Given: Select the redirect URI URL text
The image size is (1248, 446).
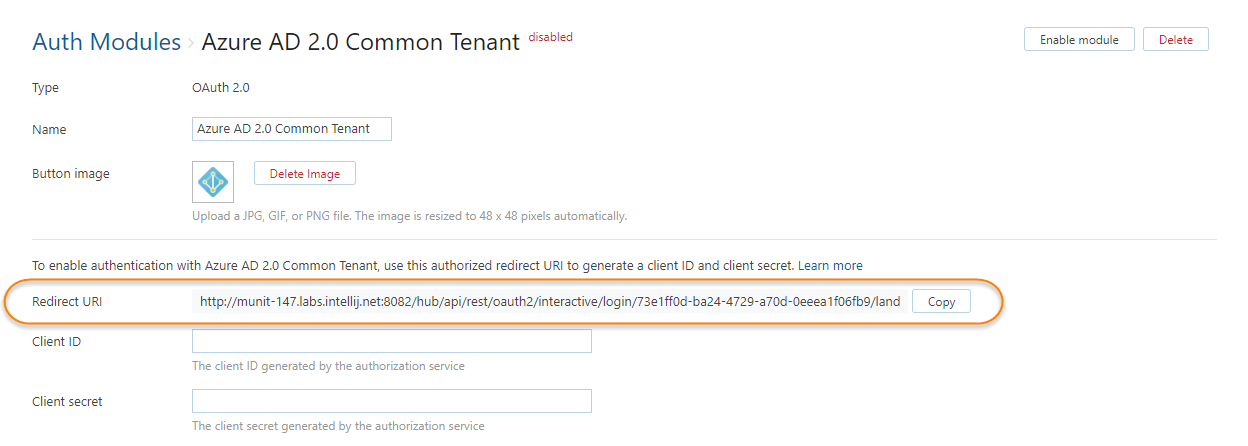Looking at the screenshot, I should tap(549, 302).
